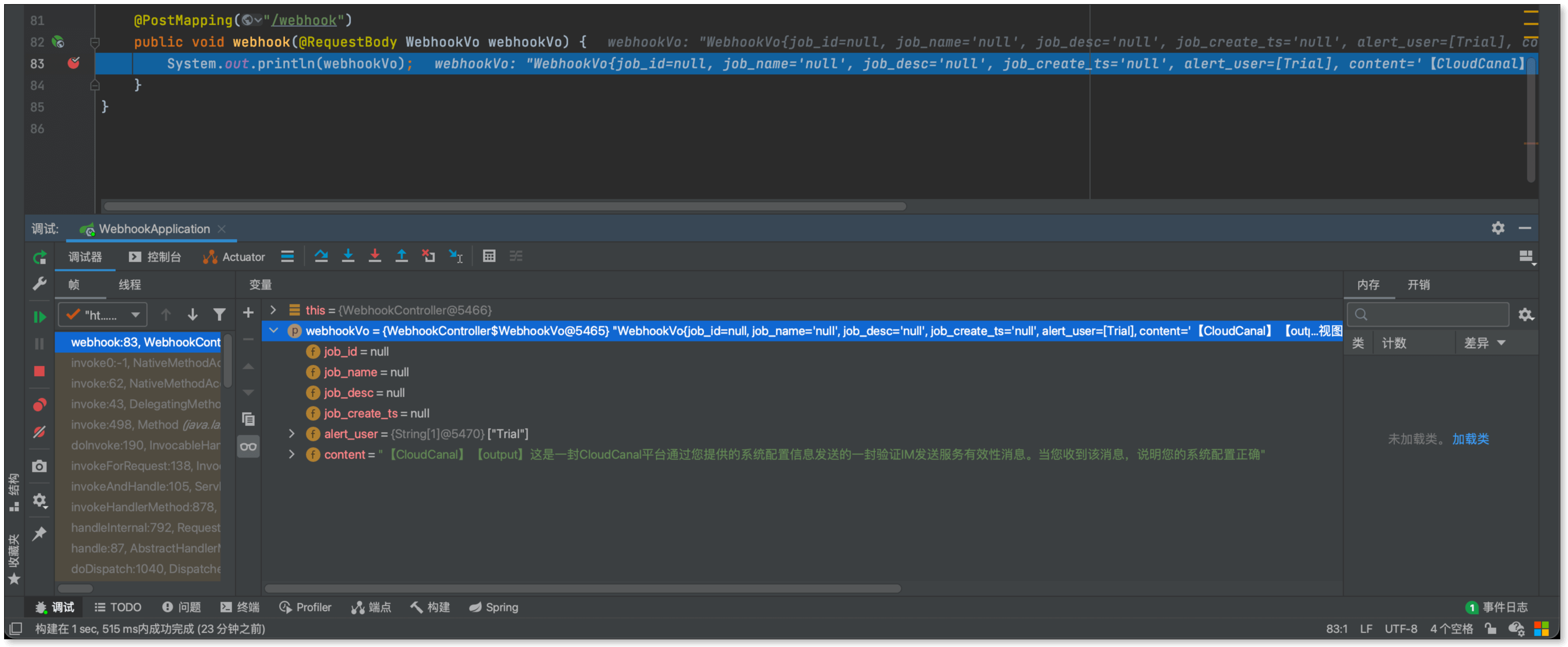Image resolution: width=1568 pixels, height=647 pixels.
Task: Toggle glasses watch view icon
Action: click(248, 447)
